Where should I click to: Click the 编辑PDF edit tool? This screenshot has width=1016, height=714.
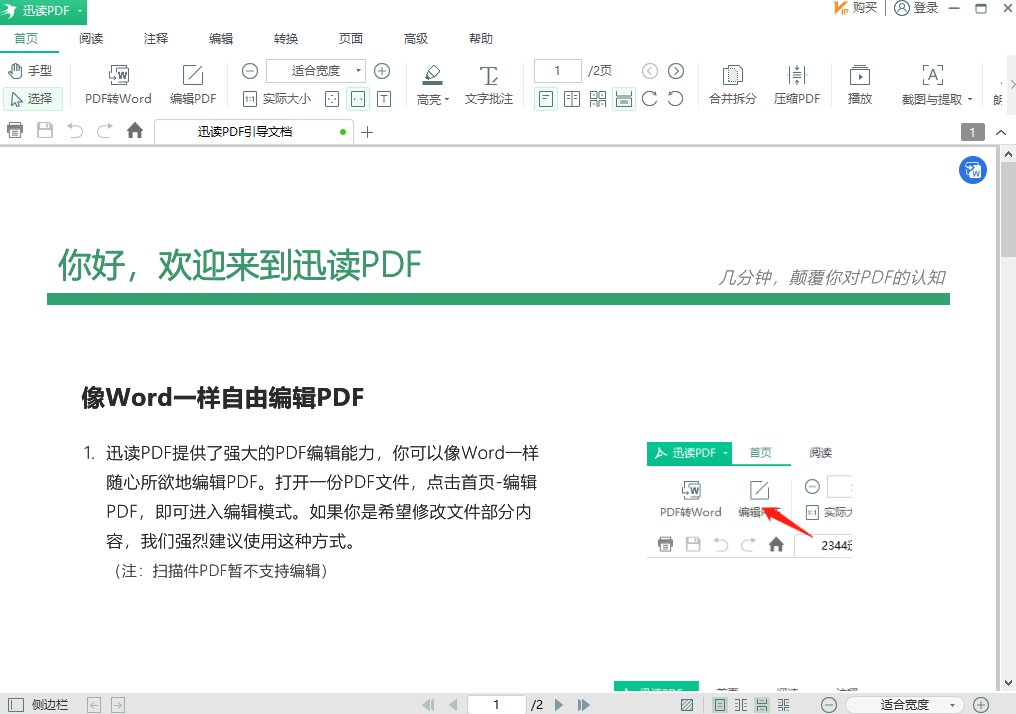tap(193, 85)
